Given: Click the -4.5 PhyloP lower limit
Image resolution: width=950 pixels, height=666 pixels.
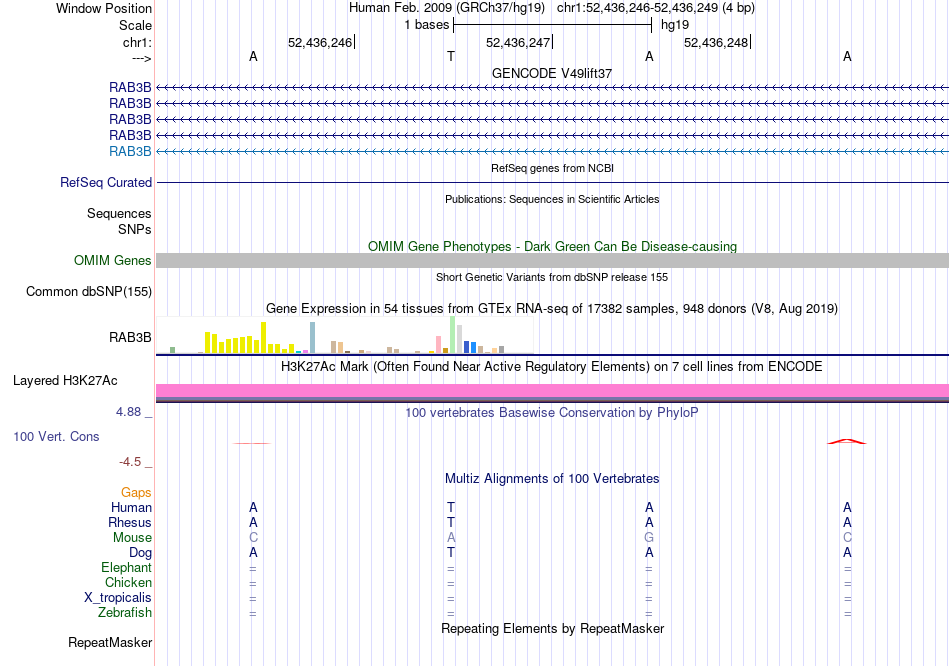Looking at the screenshot, I should tap(130, 462).
